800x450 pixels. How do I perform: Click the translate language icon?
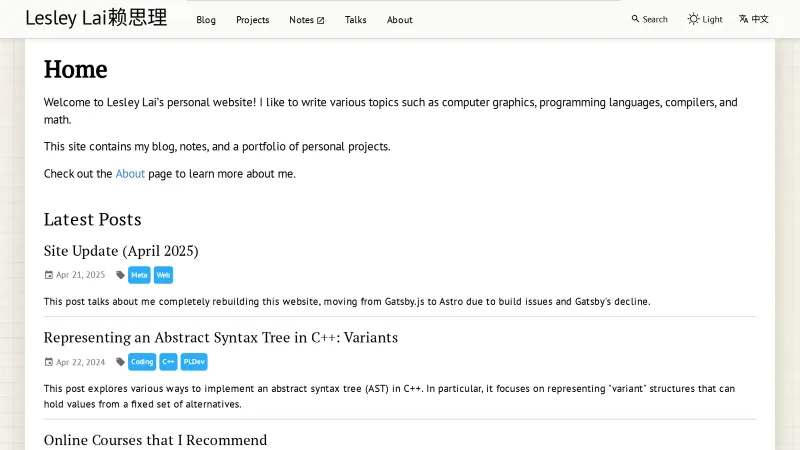744,19
